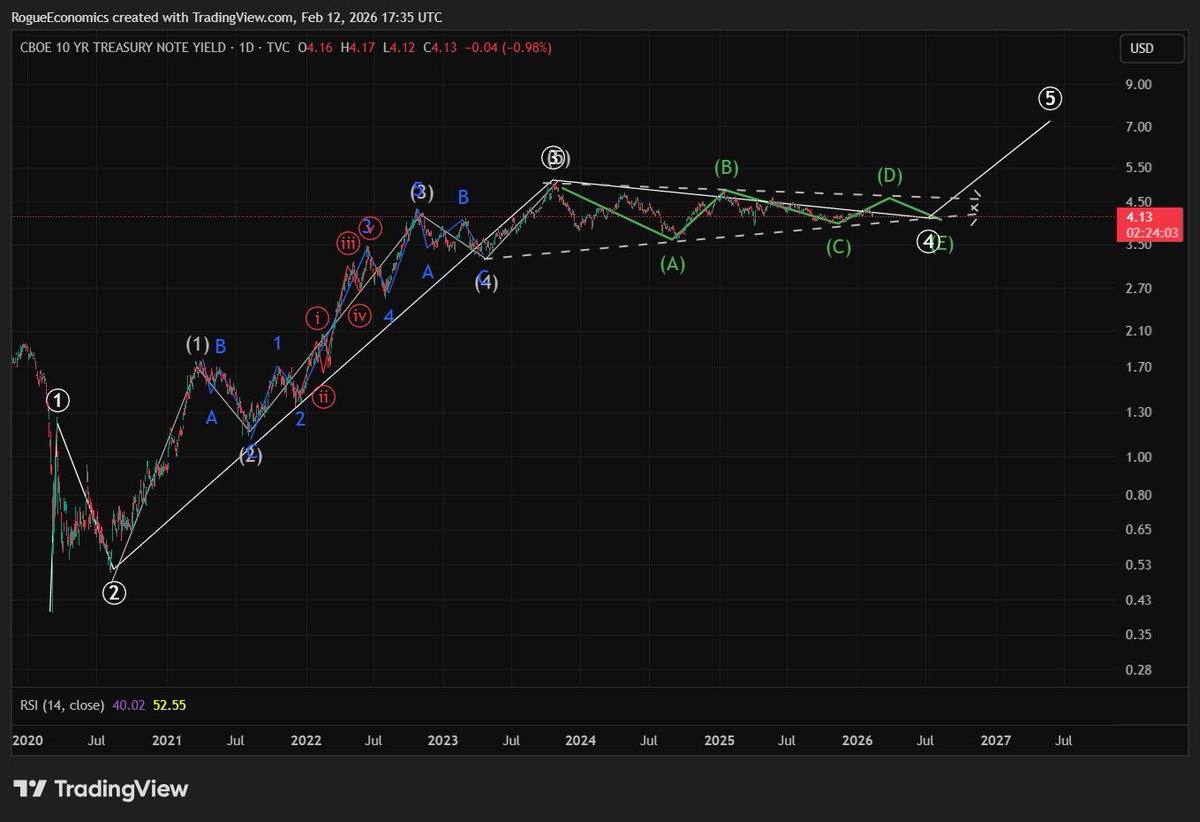Select the green (D) wave label
Screen dimensions: 1200x822
tap(890, 176)
